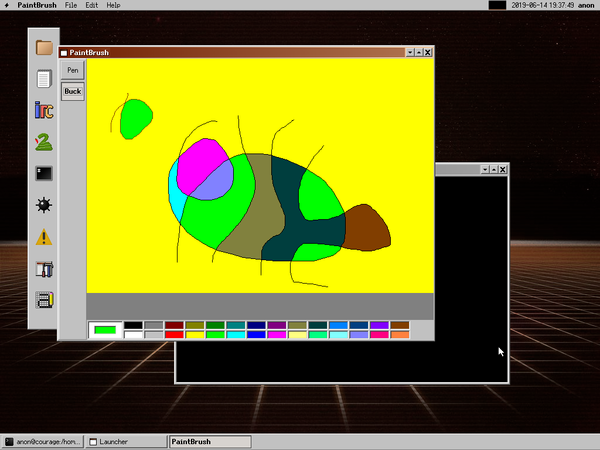Choose the dark purple swatch
Screen dimensions: 600x450
pos(277,325)
